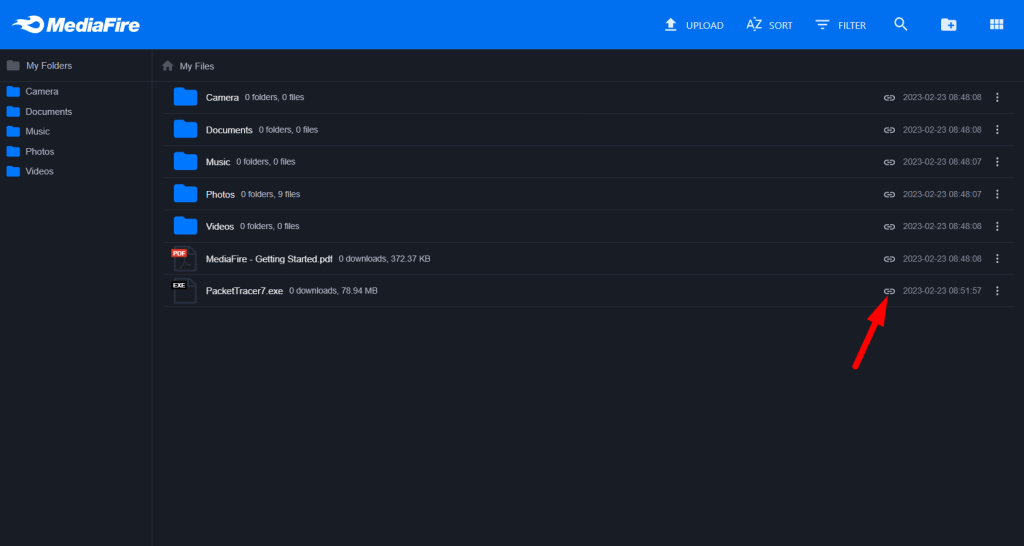Viewport: 1024px width, 546px height.
Task: Open the three-dot menu for Photos
Action: point(997,195)
